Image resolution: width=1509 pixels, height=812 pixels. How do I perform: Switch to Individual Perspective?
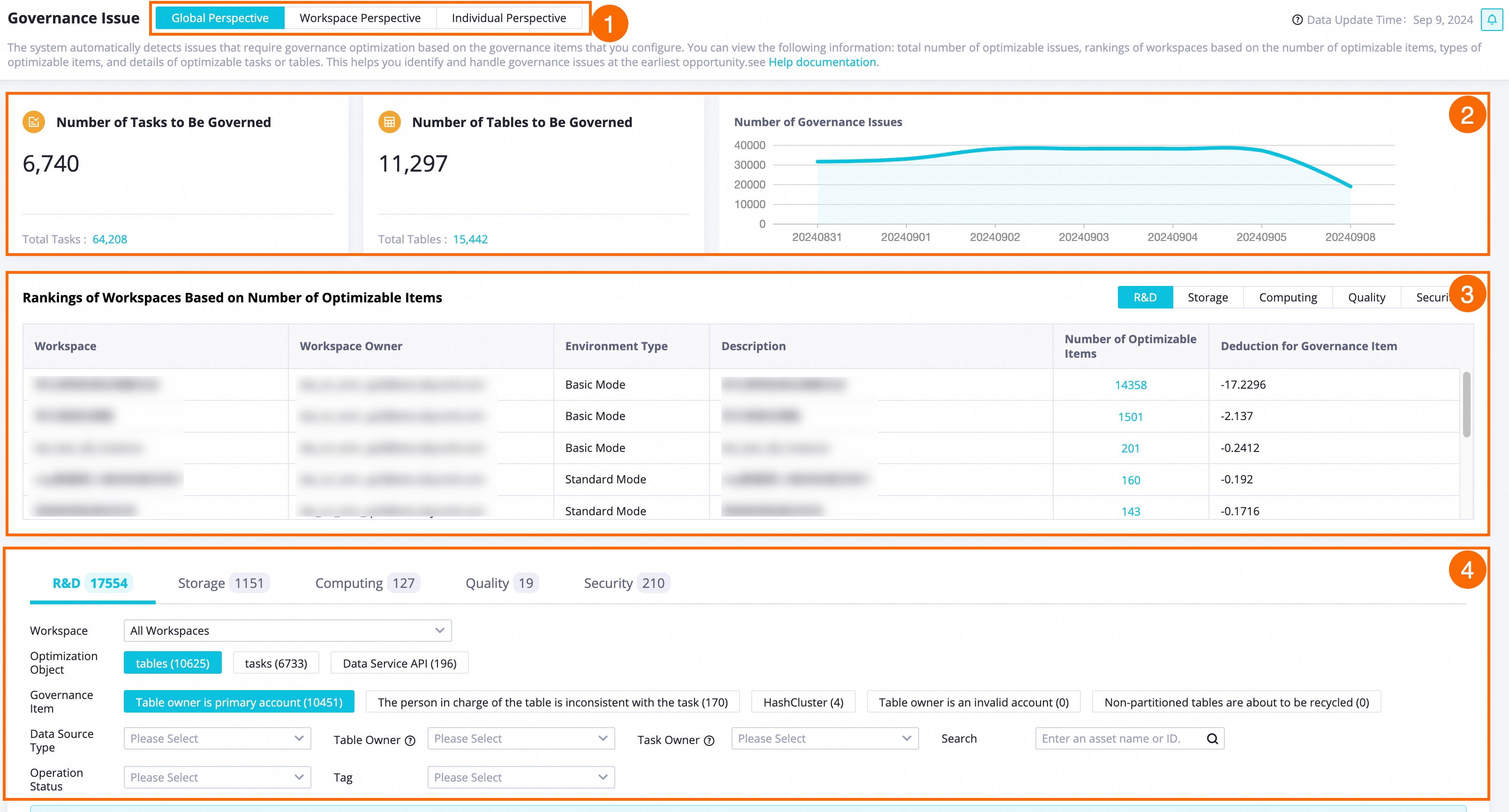pyautogui.click(x=508, y=17)
